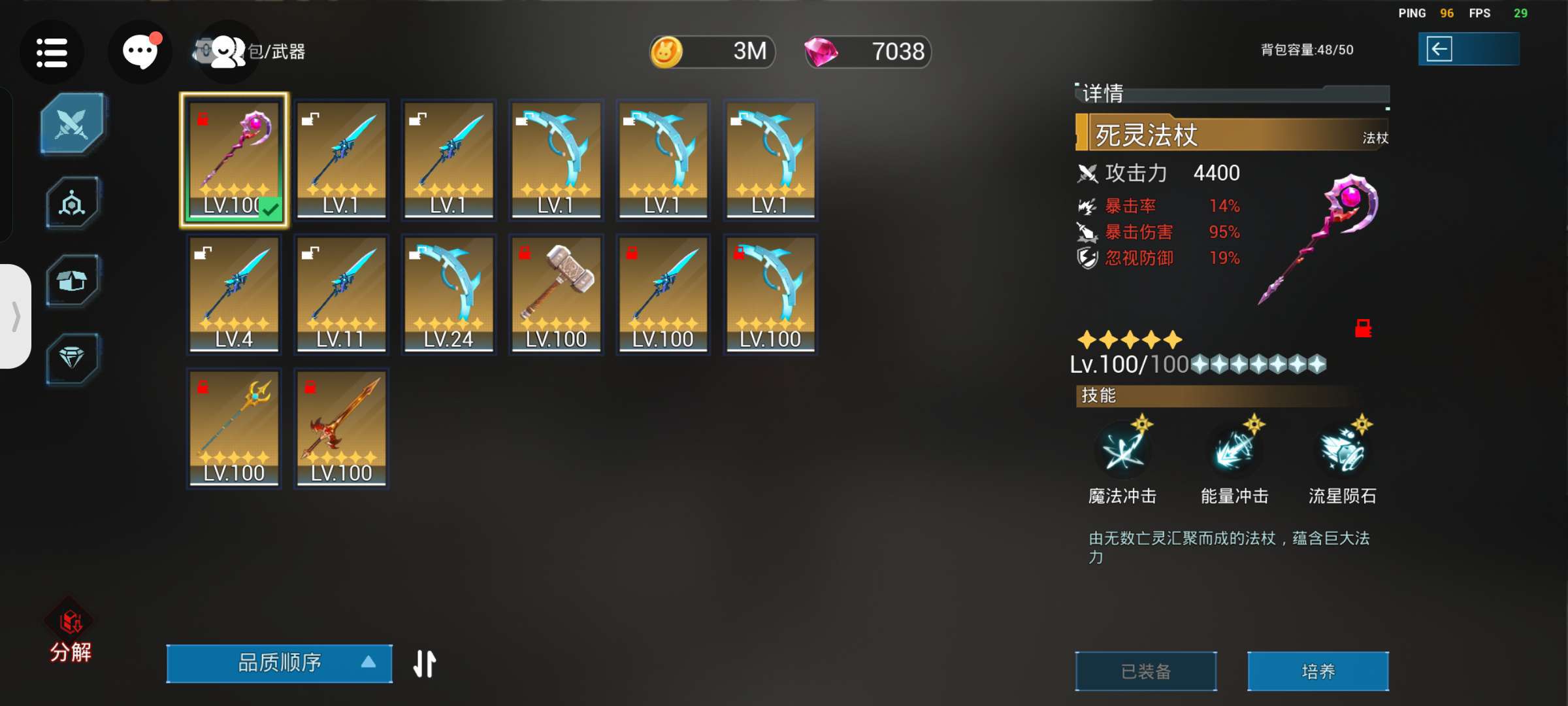Select the LV.24 scythe weapon

coord(448,294)
